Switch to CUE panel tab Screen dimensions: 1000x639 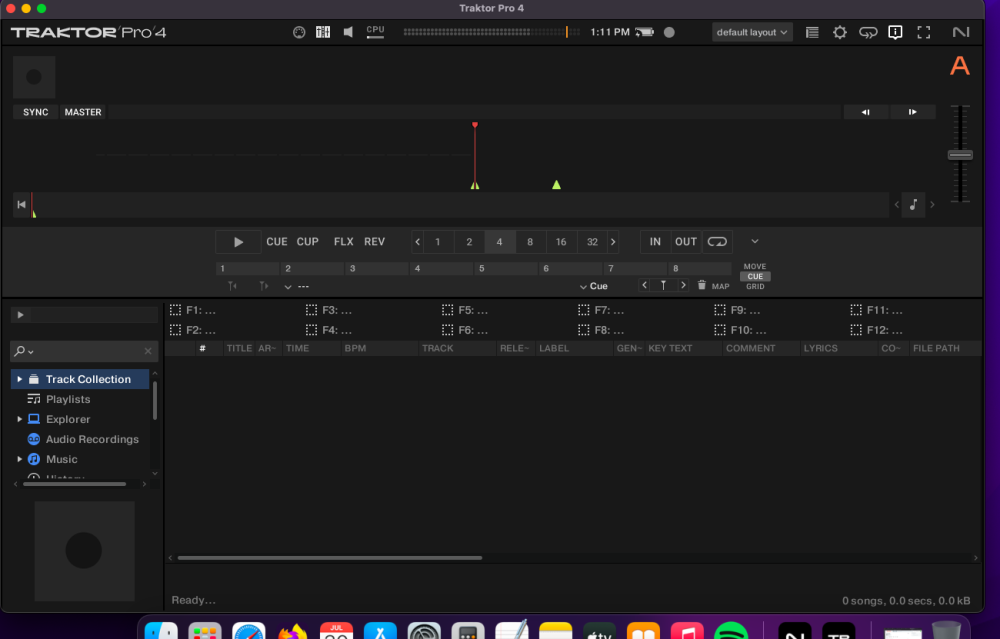point(755,277)
